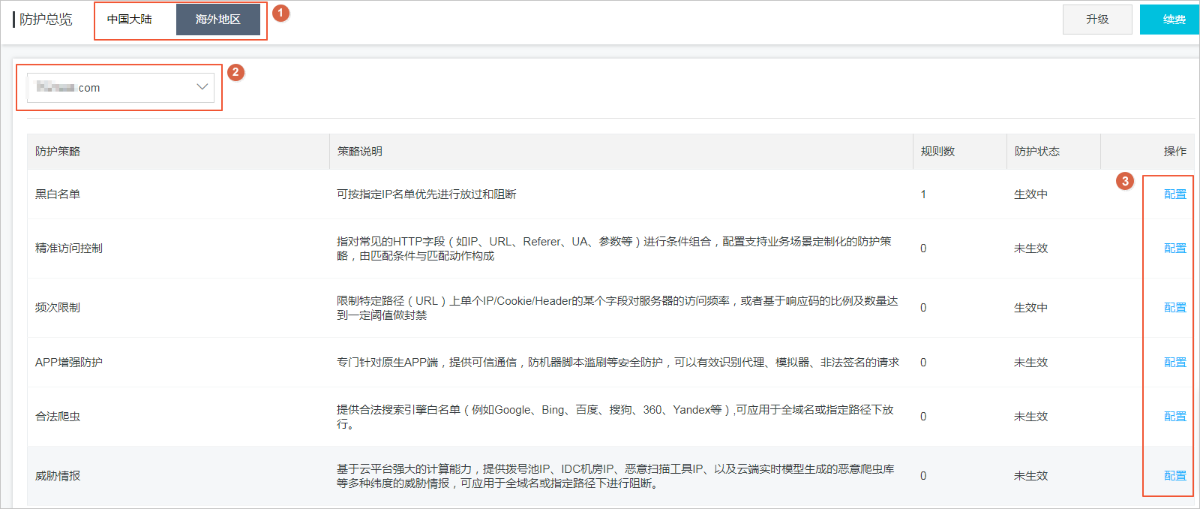This screenshot has height=509, width=1200.
Task: Click the 操作 column header
Action: (1175, 151)
